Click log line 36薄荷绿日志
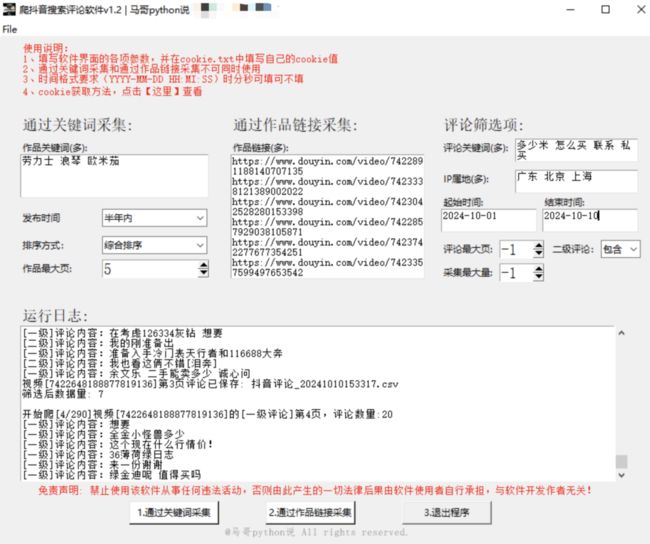Image resolution: width=650 pixels, height=544 pixels. pyautogui.click(x=98, y=454)
